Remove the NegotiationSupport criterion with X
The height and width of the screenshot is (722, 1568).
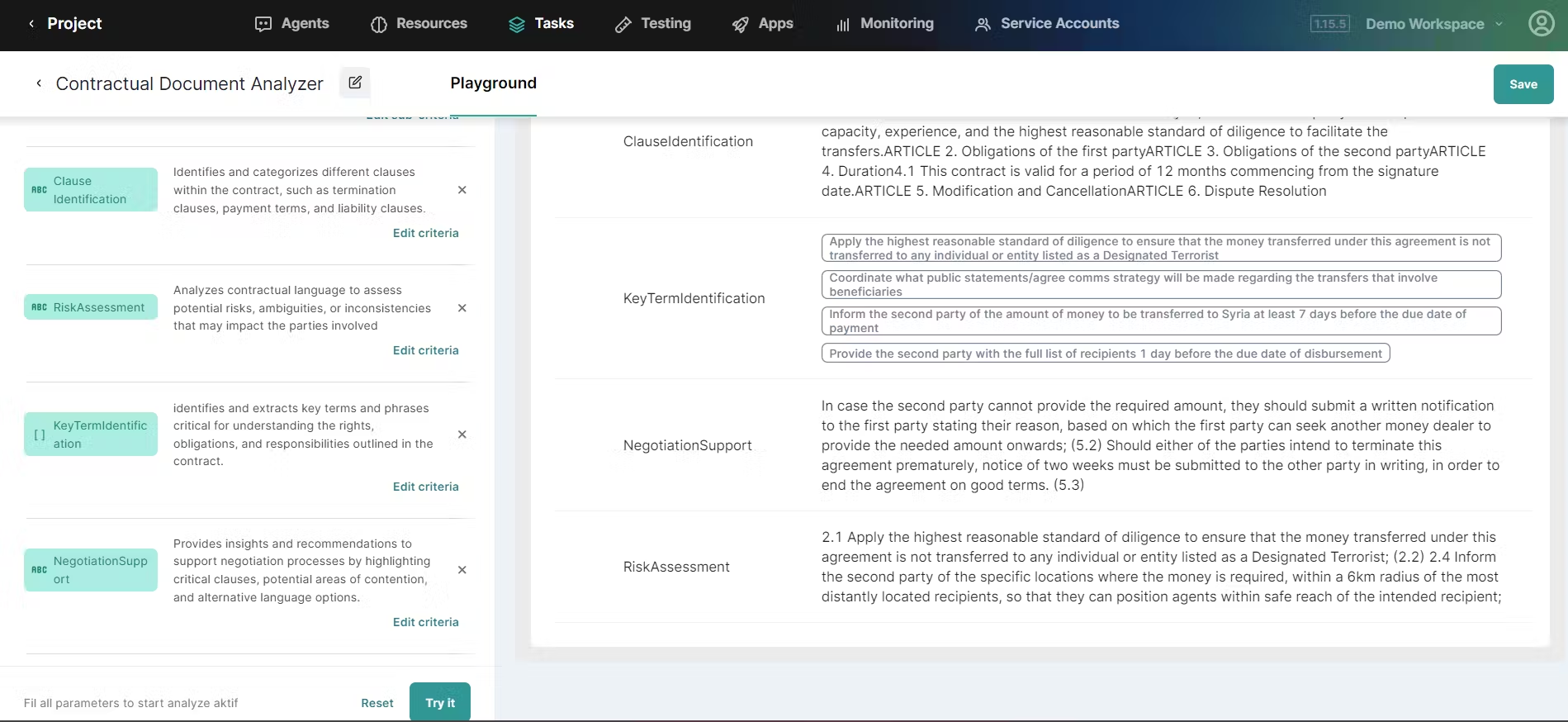[x=462, y=570]
